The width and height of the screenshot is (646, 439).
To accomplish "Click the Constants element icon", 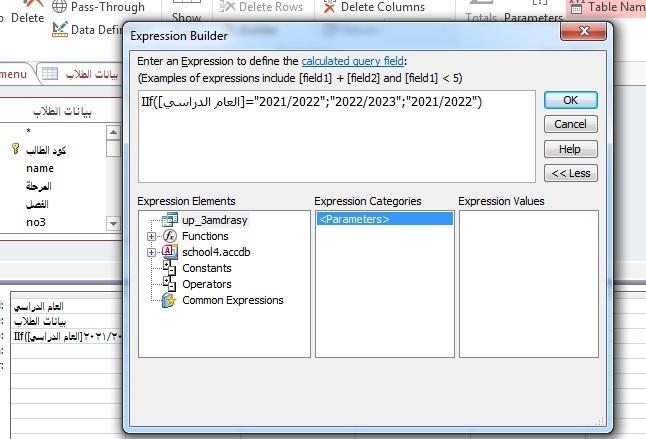I will (169, 268).
